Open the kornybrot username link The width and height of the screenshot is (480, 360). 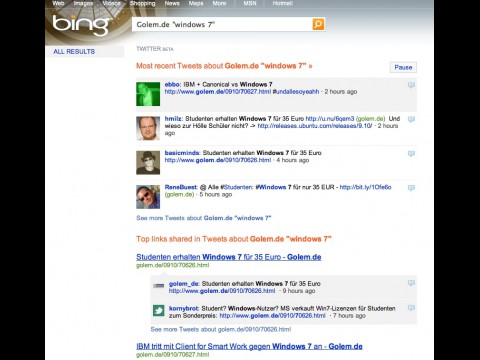point(184,308)
